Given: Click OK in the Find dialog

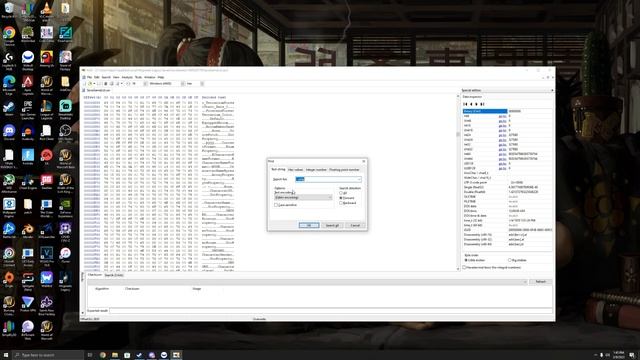Looking at the screenshot, I should tap(309, 225).
